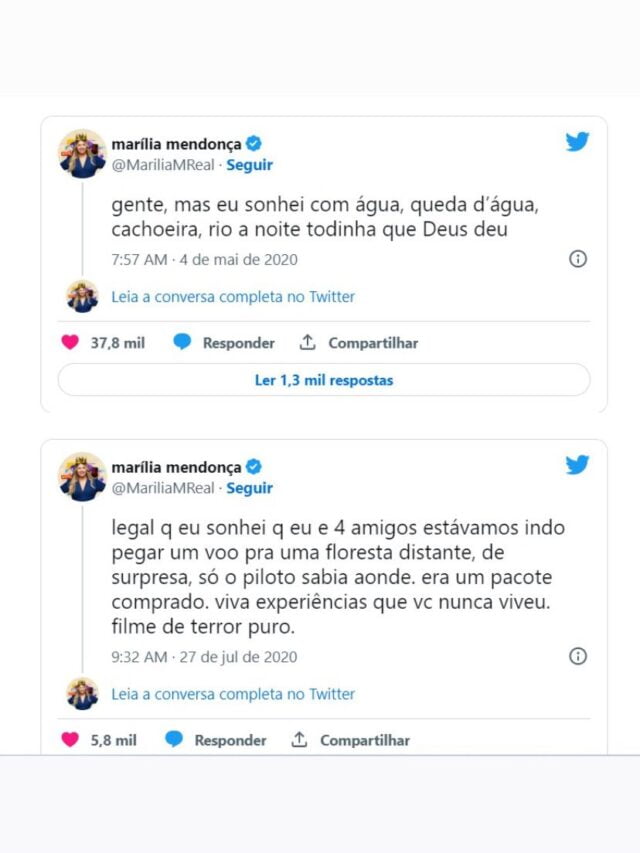This screenshot has width=640, height=853.
Task: Open timestamp 7:57 AM 4 de mai de 2020
Action: click(x=205, y=259)
